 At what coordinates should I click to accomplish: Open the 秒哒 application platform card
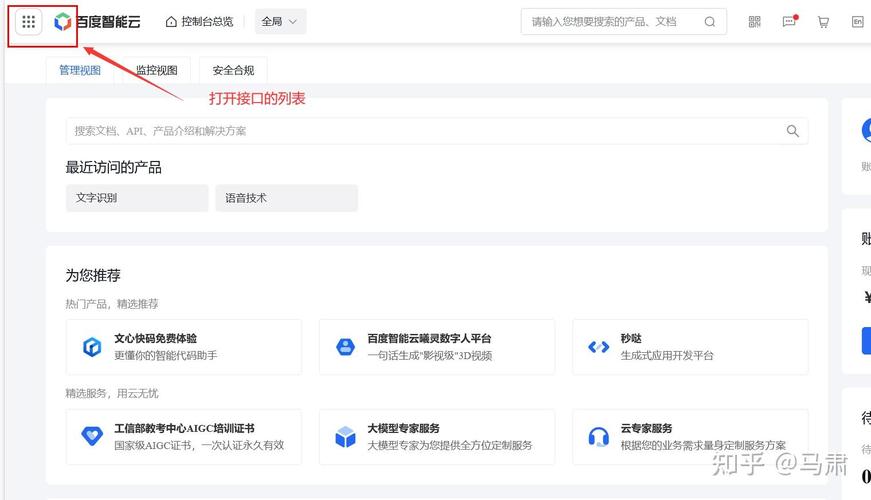[x=690, y=347]
